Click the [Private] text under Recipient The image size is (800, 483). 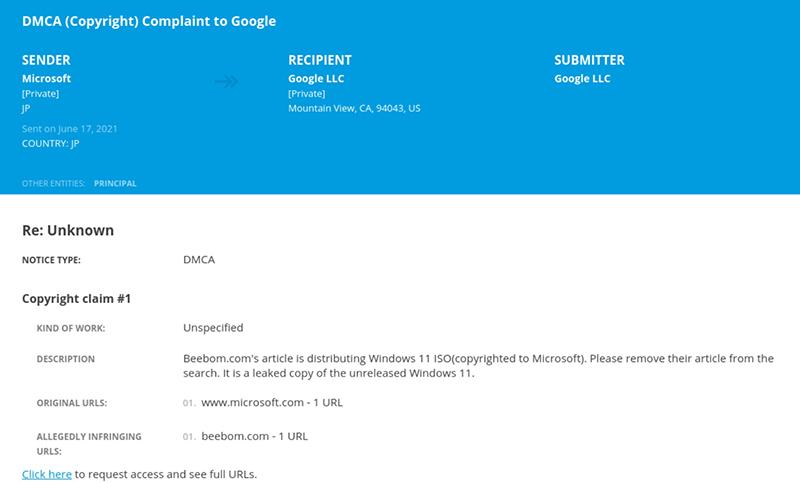click(x=306, y=94)
